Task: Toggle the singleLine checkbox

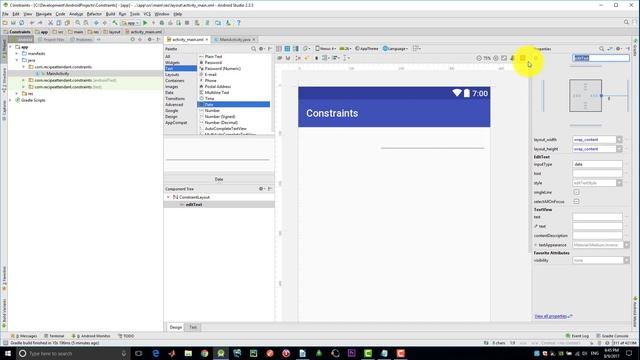Action: pos(576,192)
